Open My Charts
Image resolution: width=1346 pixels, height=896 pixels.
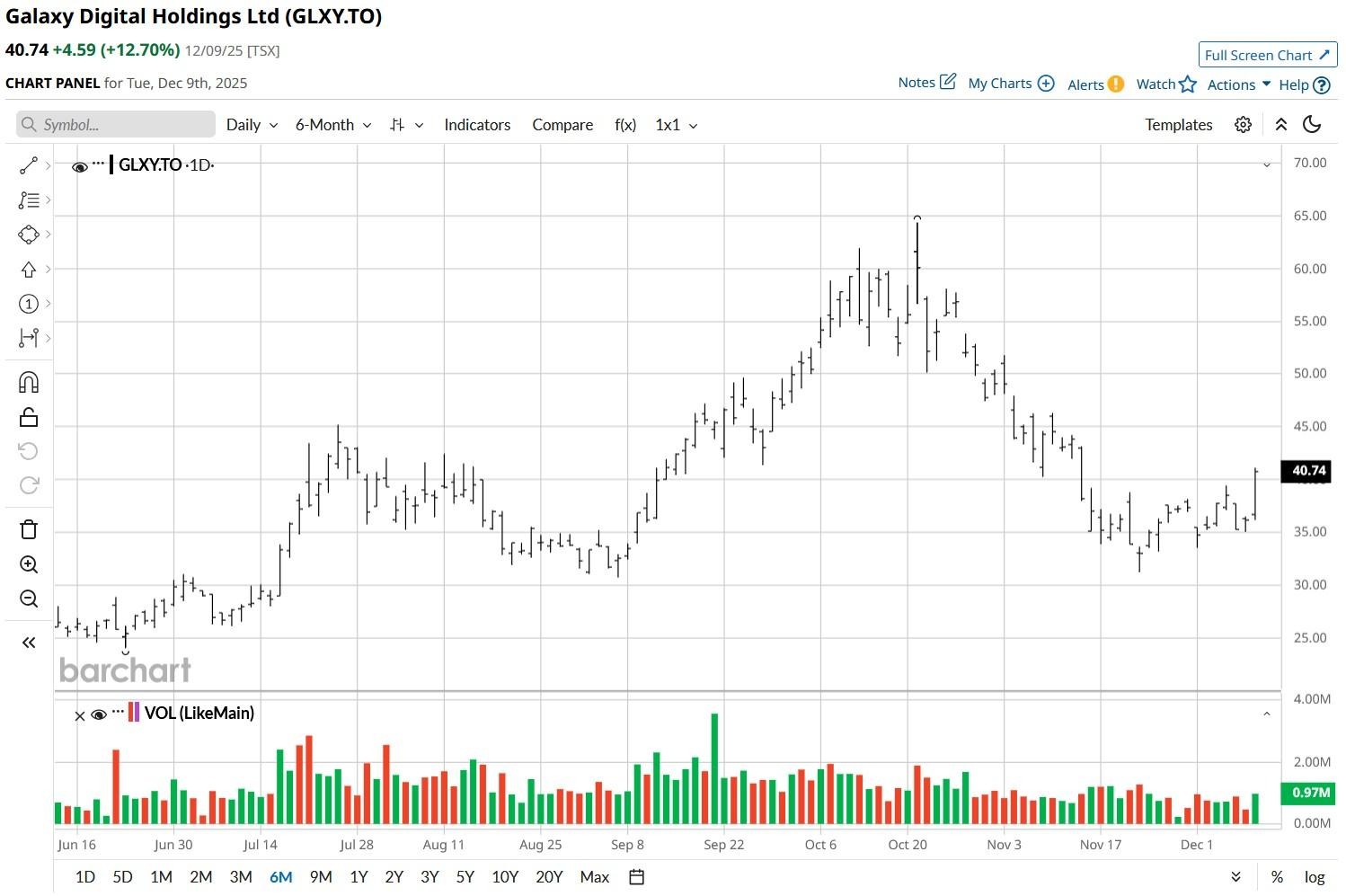[x=1011, y=84]
